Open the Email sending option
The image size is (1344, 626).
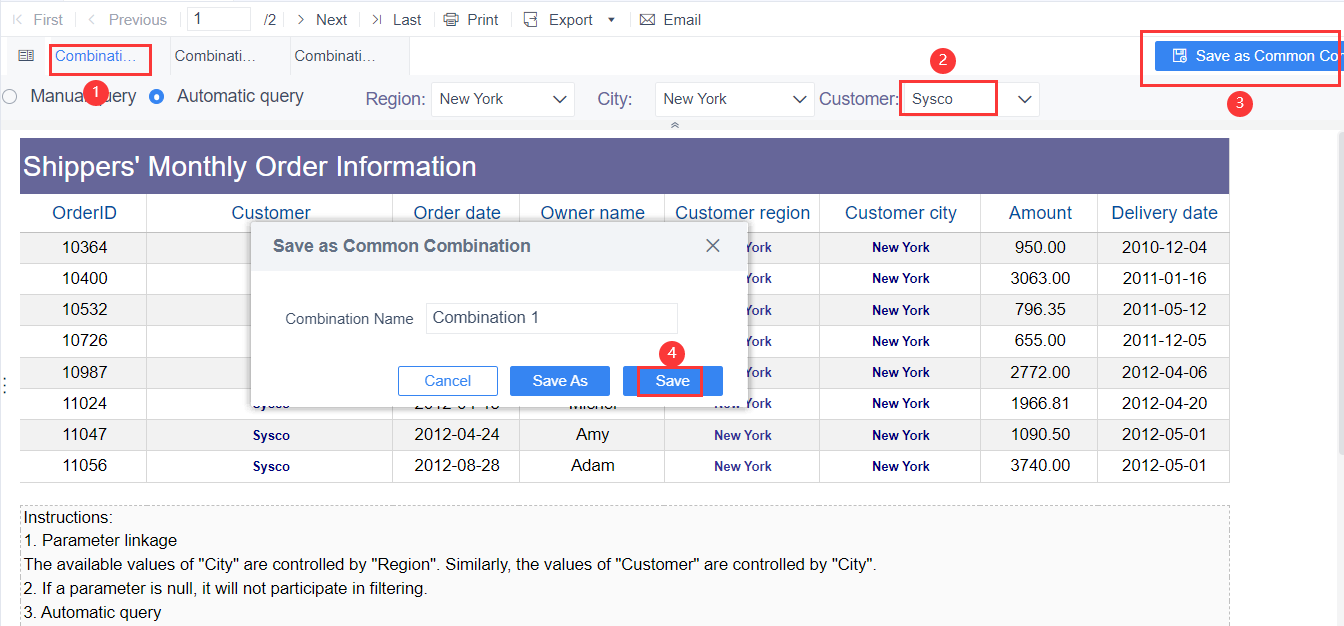click(x=669, y=19)
